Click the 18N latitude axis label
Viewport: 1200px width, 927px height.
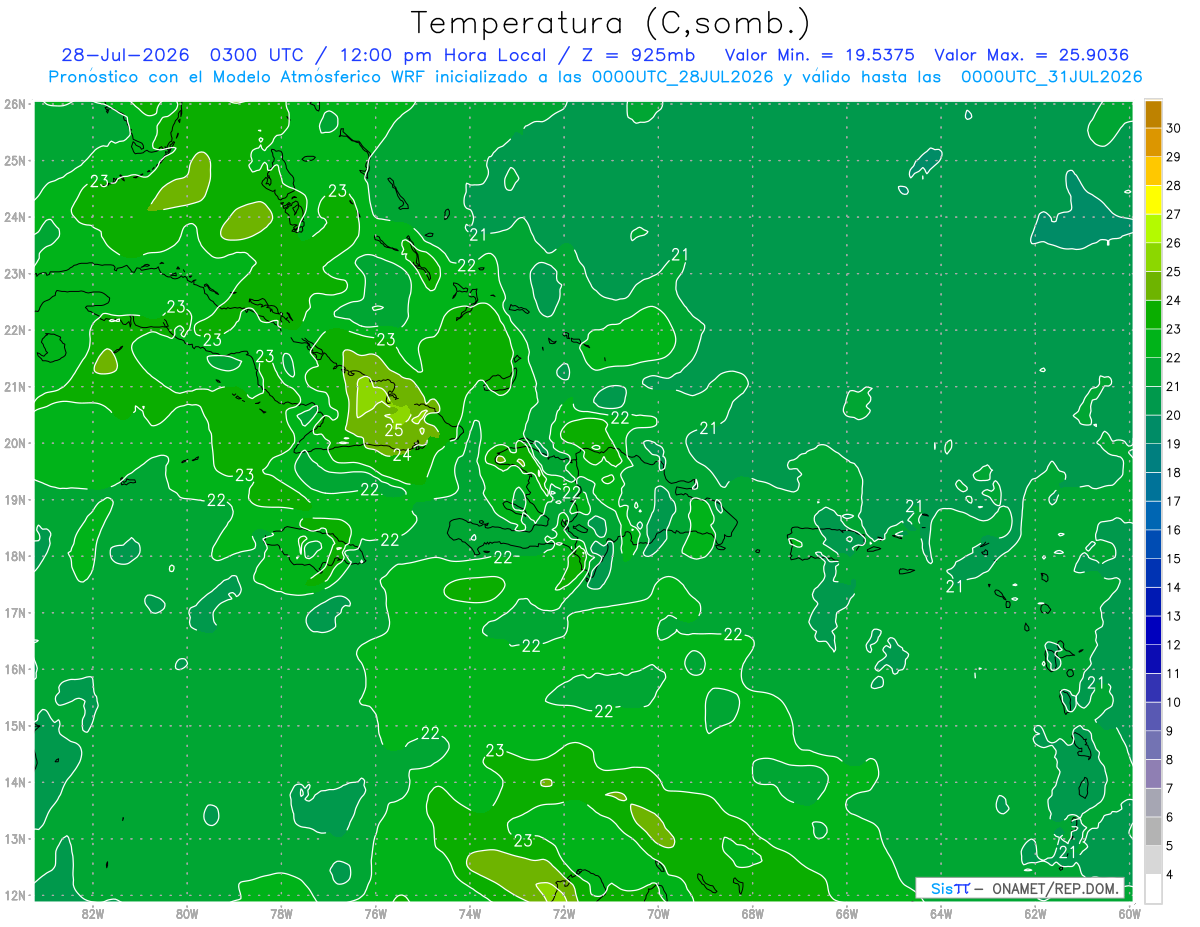point(15,556)
